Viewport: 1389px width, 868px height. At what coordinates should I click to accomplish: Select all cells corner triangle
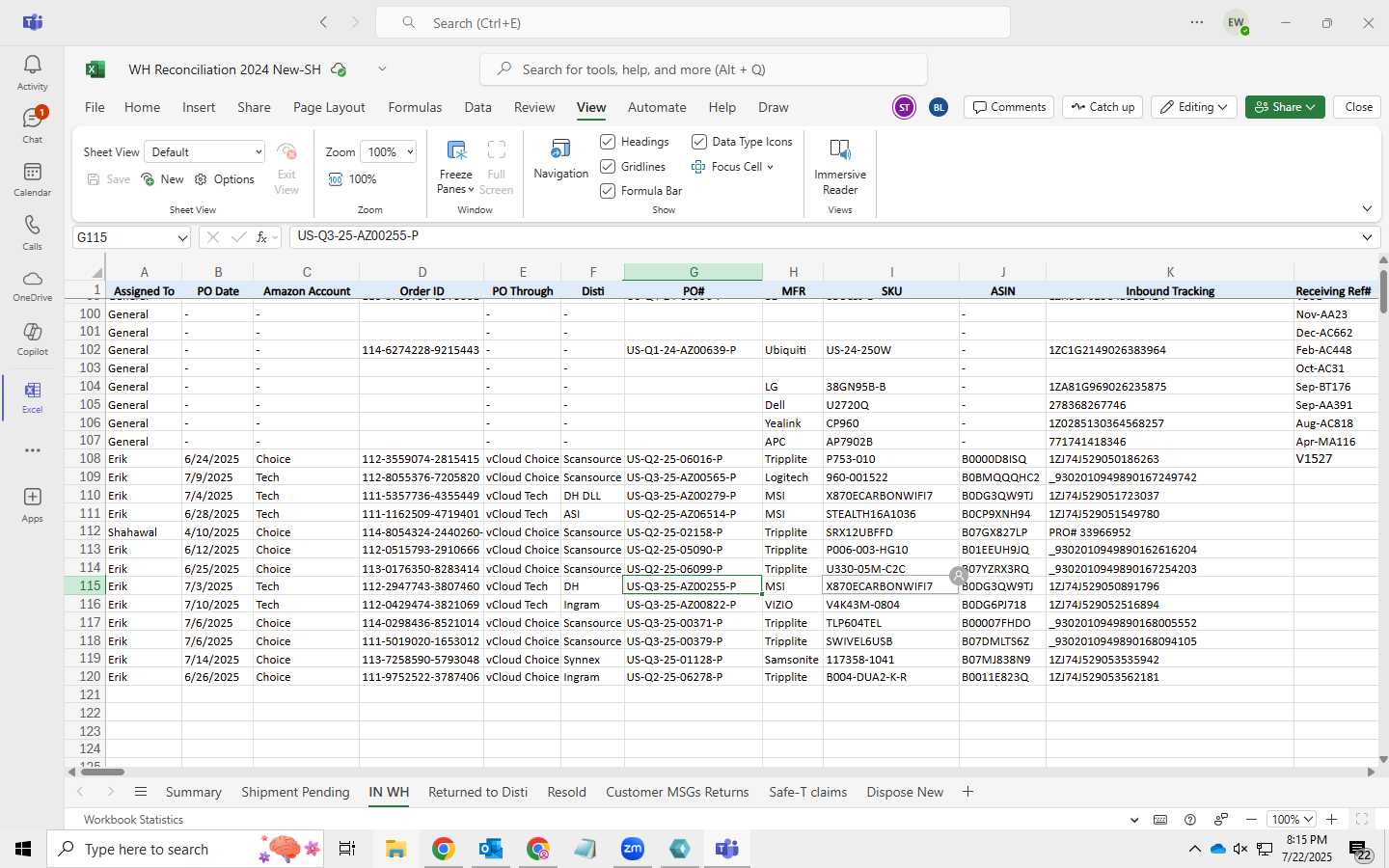[96, 272]
